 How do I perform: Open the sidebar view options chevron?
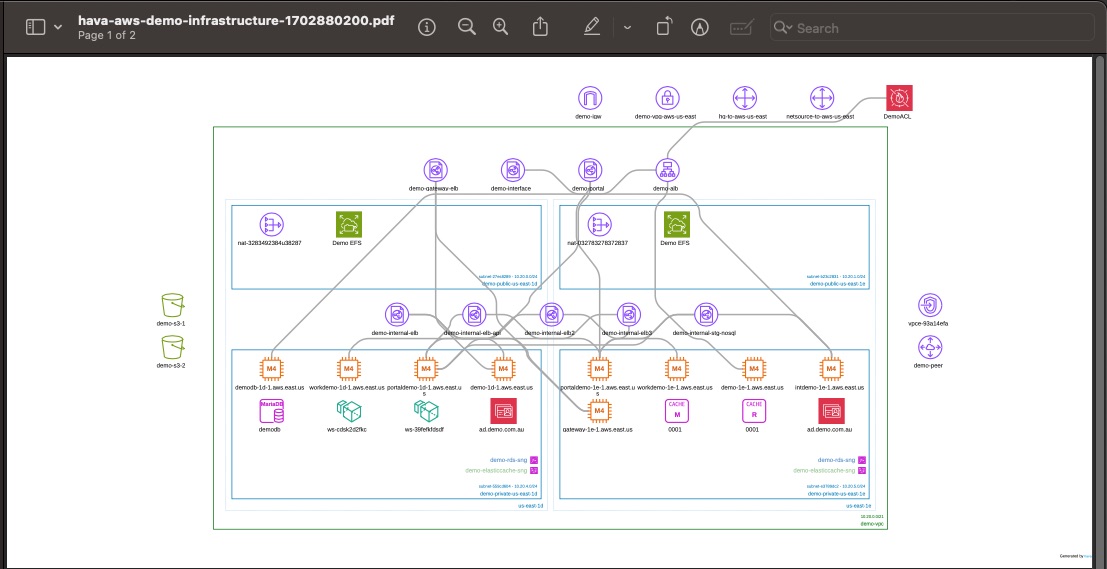[58, 27]
